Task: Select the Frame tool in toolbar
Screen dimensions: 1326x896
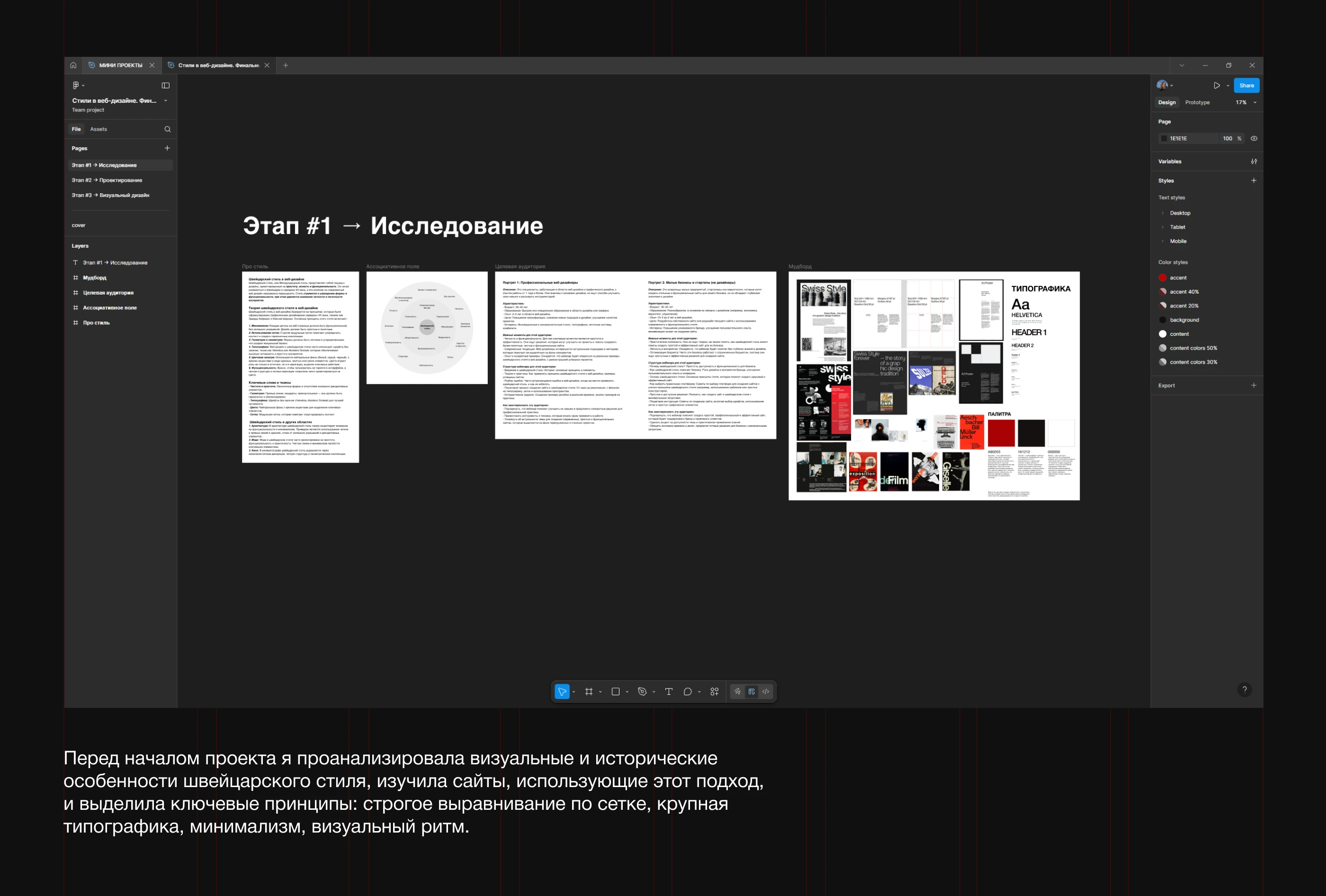Action: coord(588,692)
